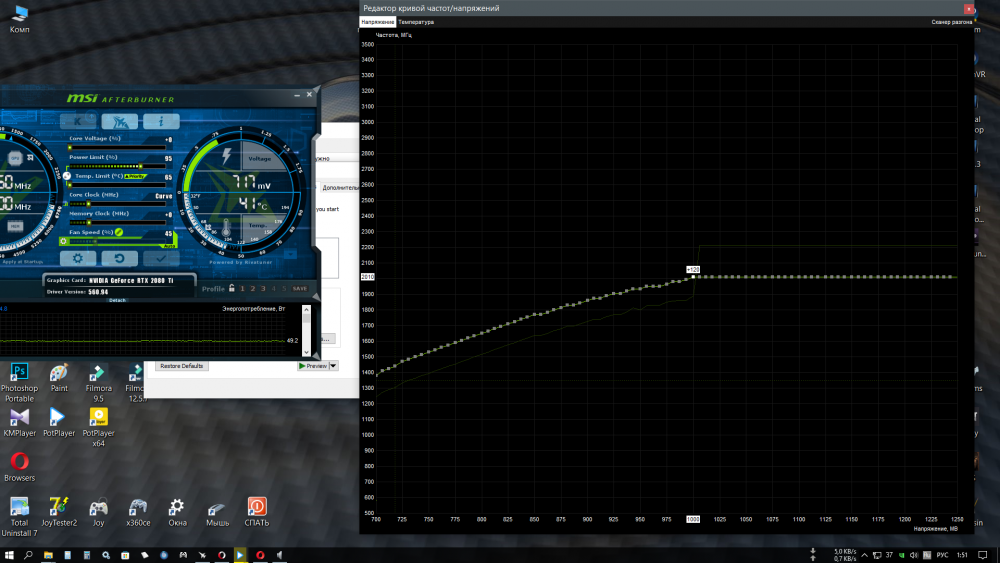Select profile slot 3

click(x=263, y=289)
